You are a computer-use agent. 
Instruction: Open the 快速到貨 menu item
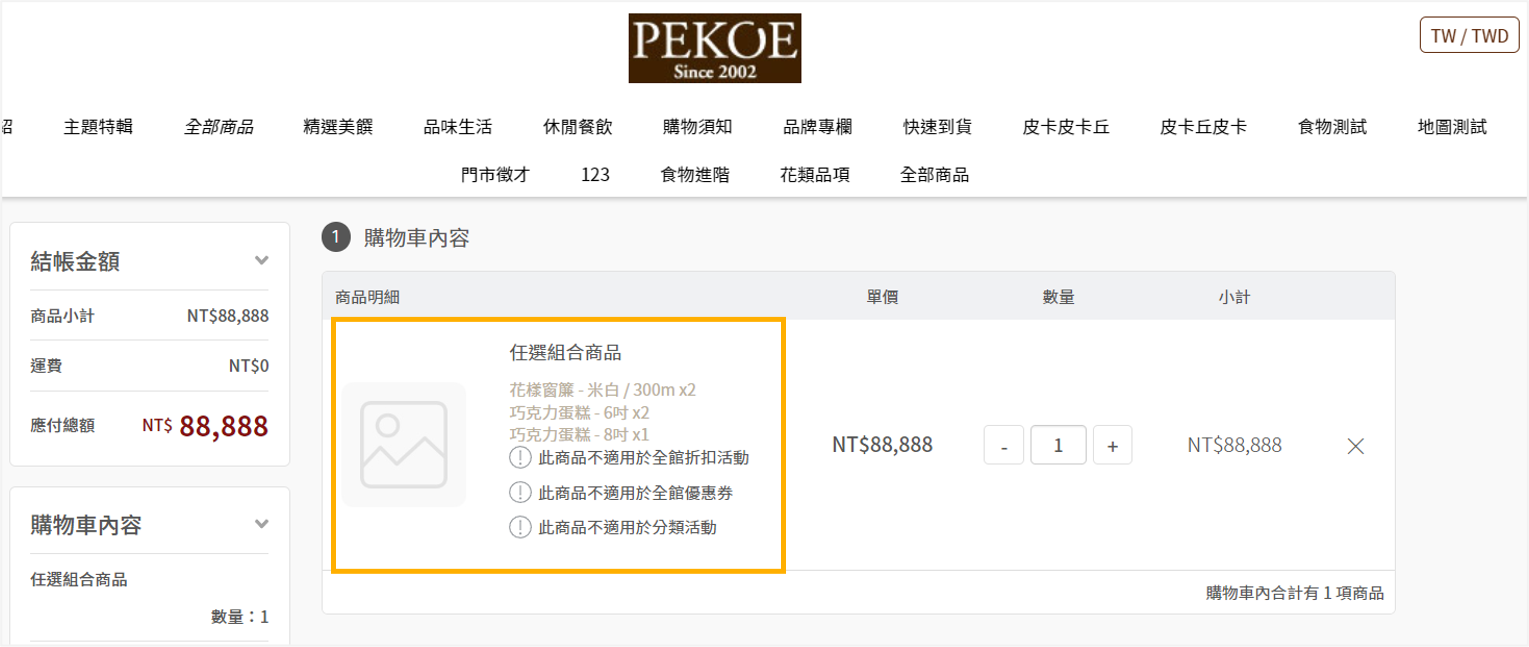[937, 127]
